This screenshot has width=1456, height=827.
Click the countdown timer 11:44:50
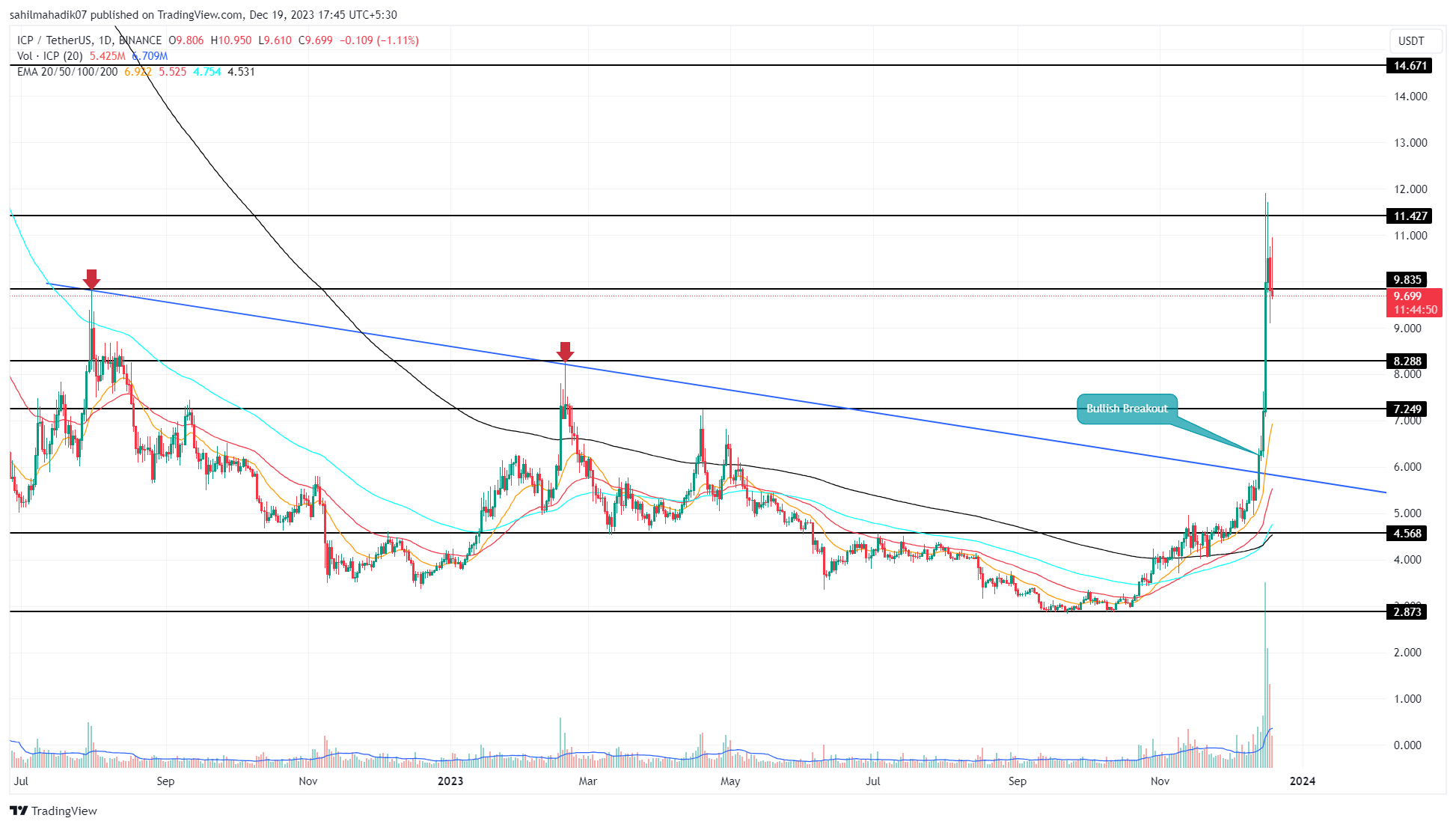(x=1415, y=310)
